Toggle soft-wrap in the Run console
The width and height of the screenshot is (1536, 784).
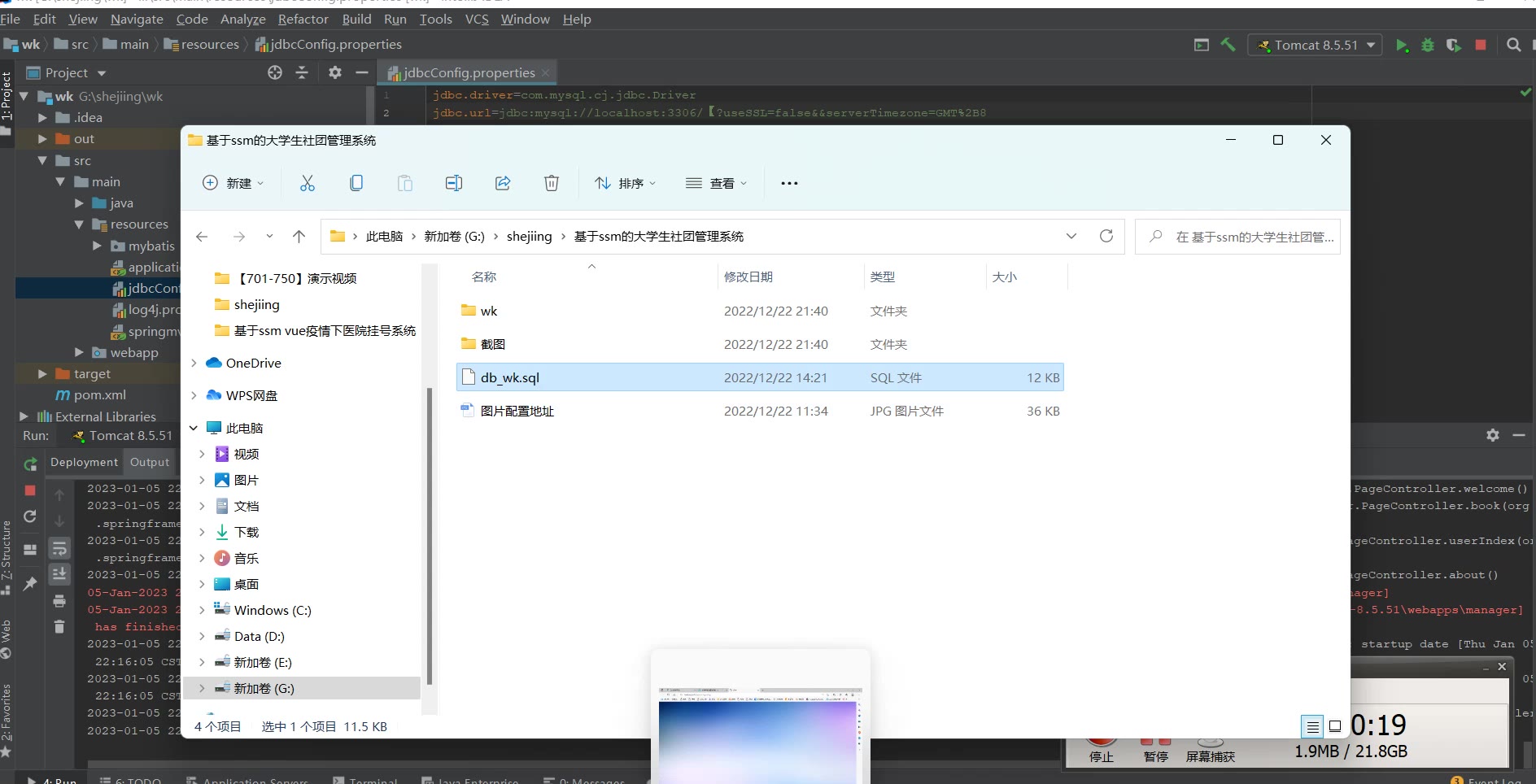59,549
